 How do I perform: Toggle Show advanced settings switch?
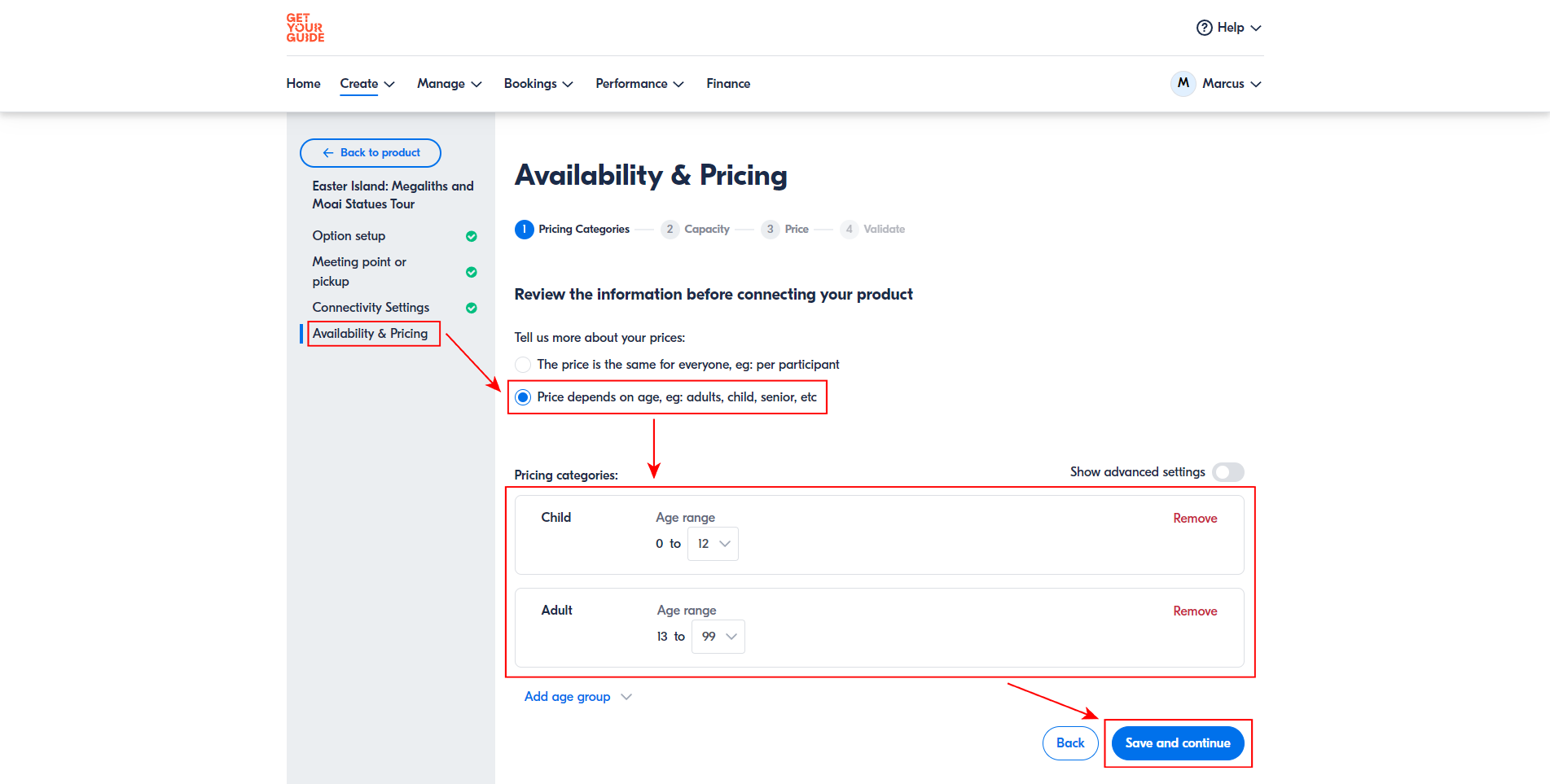[1227, 472]
